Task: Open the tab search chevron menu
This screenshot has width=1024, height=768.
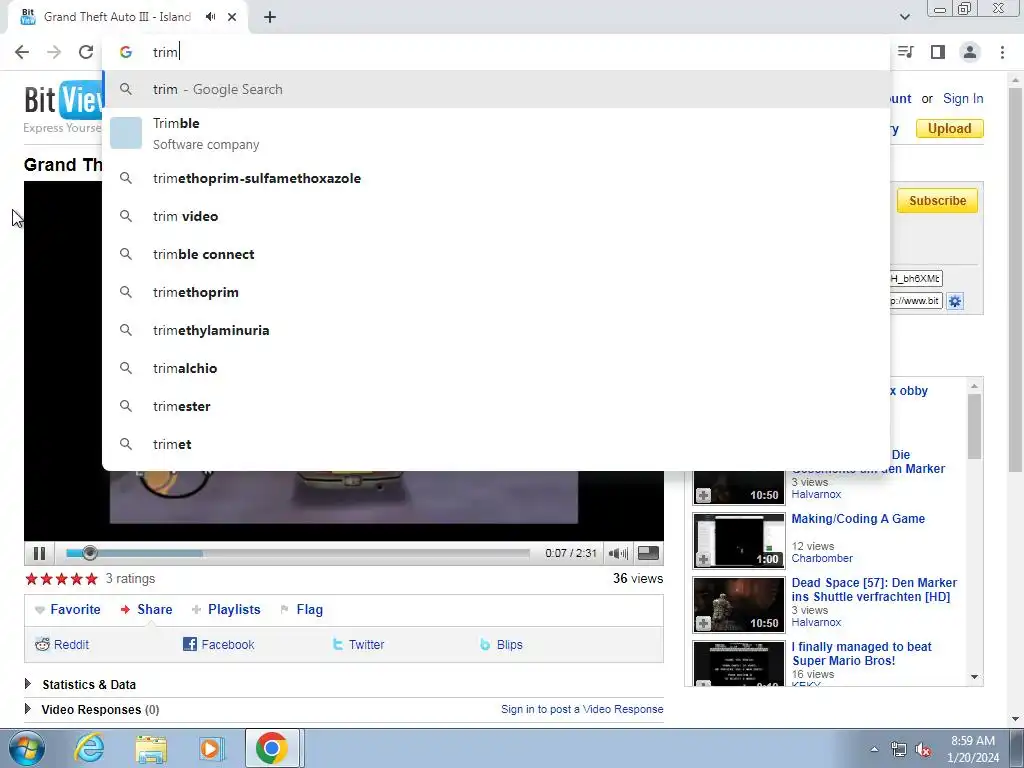Action: pos(904,17)
